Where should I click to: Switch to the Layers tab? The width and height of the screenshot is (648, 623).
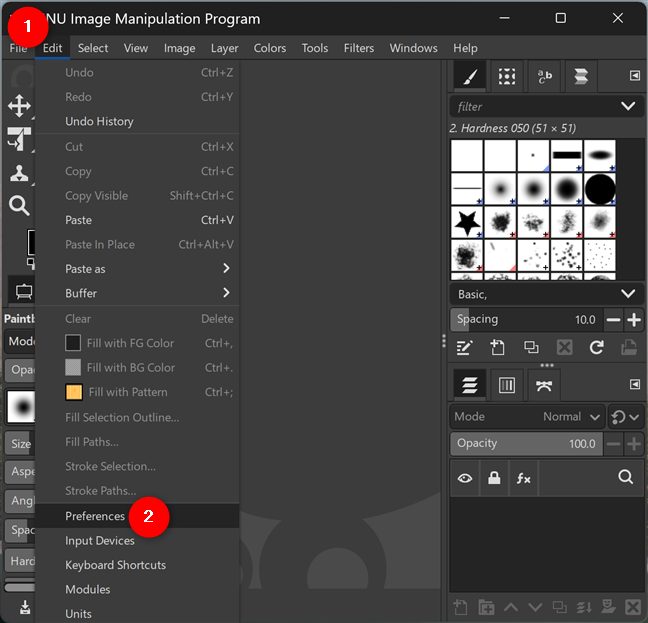470,385
